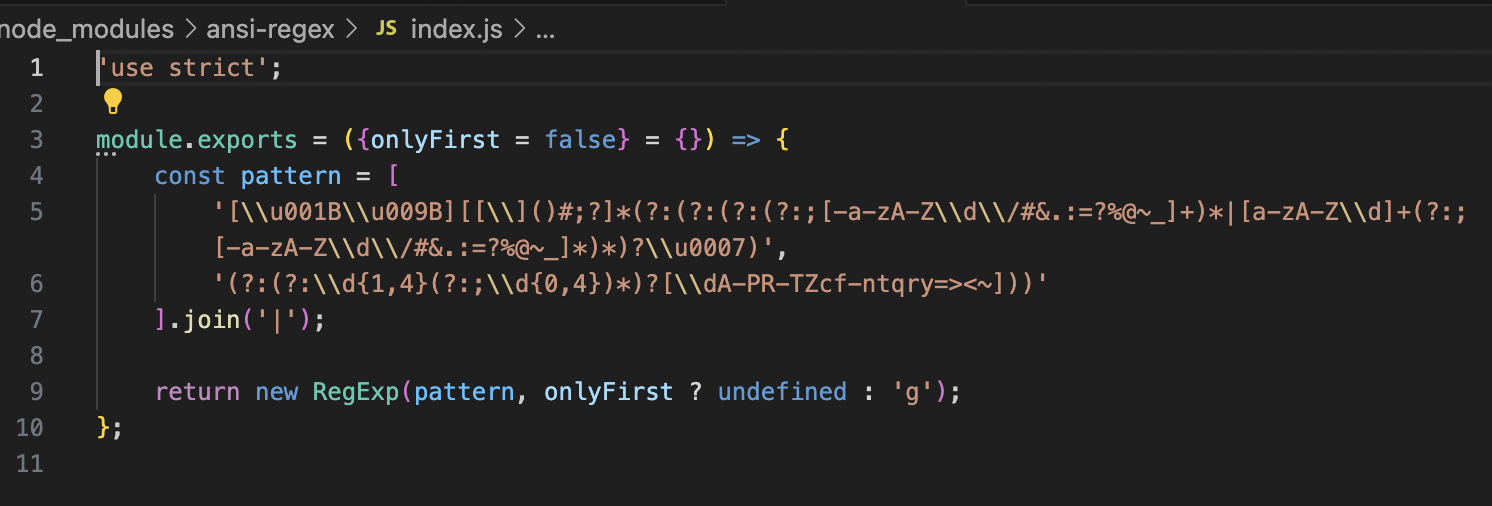The width and height of the screenshot is (1492, 506).
Task: Click the return keyword on line 9
Action: point(197,391)
